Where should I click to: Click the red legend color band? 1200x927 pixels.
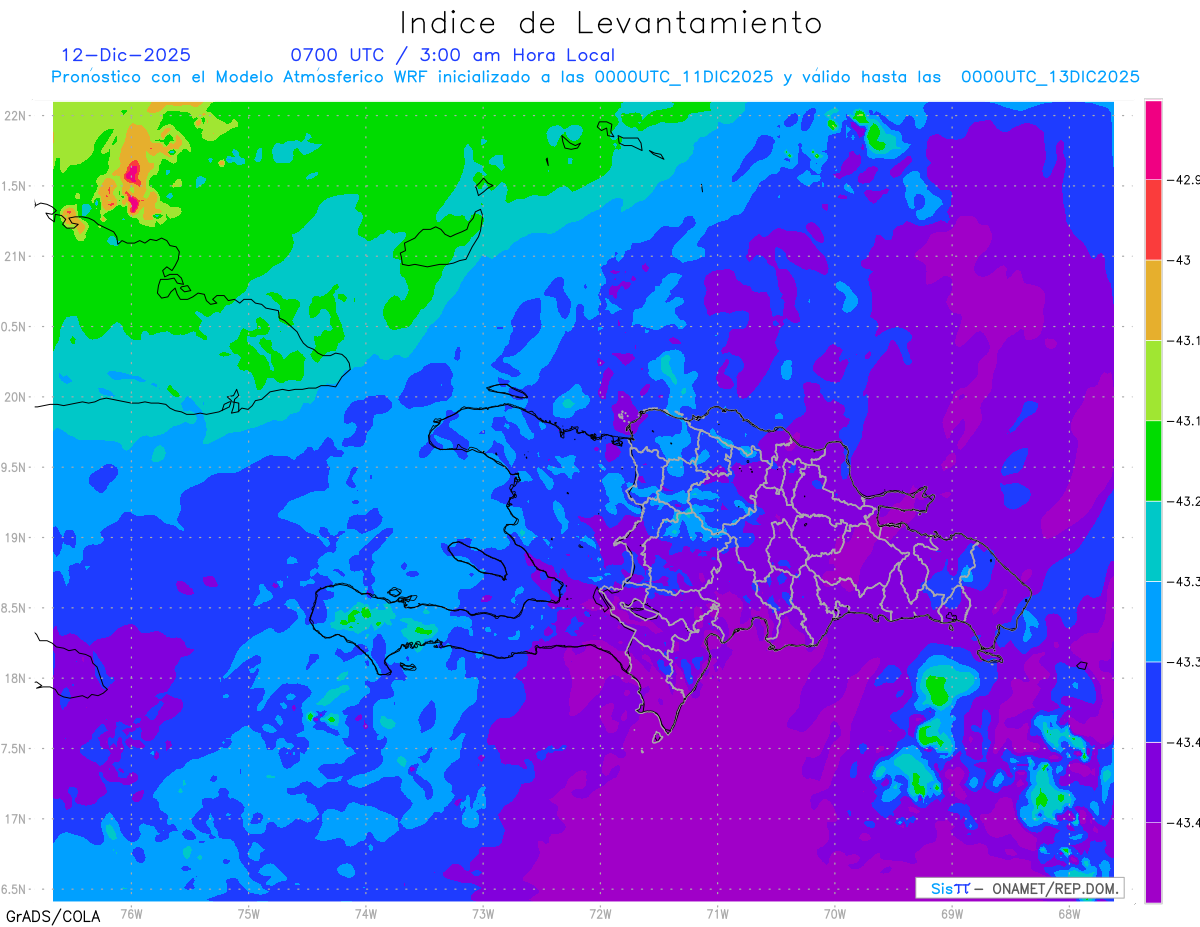tap(1153, 220)
